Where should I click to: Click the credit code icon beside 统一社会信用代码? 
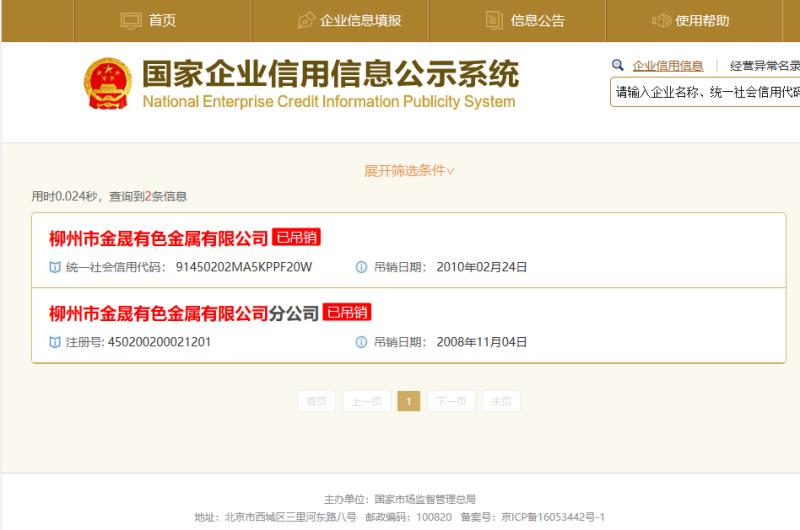point(55,267)
